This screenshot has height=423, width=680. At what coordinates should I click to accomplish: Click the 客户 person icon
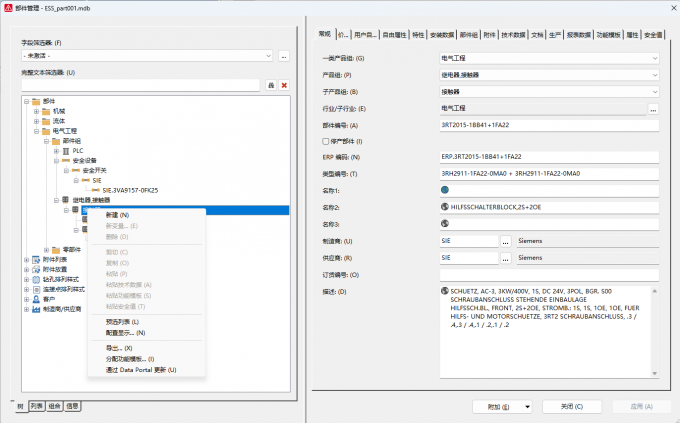click(x=36, y=299)
